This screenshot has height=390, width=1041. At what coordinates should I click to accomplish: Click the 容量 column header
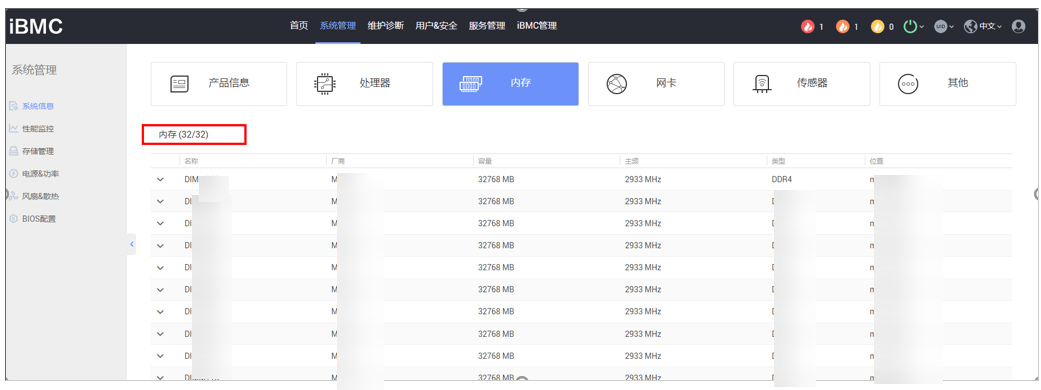485,161
